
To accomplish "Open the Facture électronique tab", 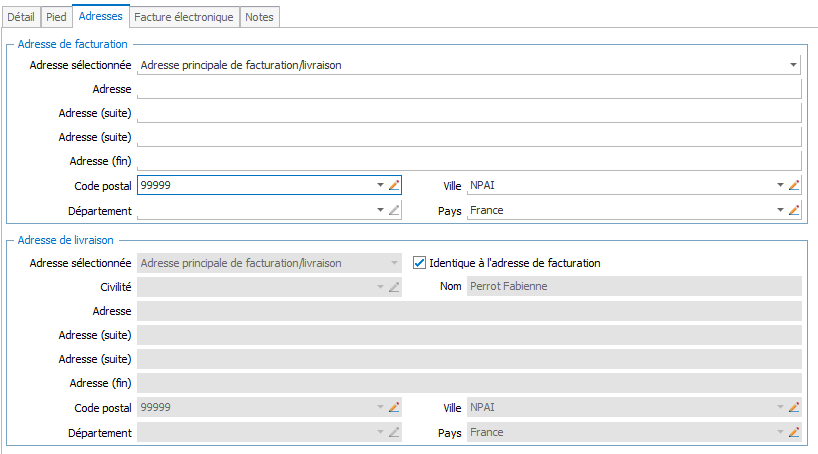I will click(184, 17).
